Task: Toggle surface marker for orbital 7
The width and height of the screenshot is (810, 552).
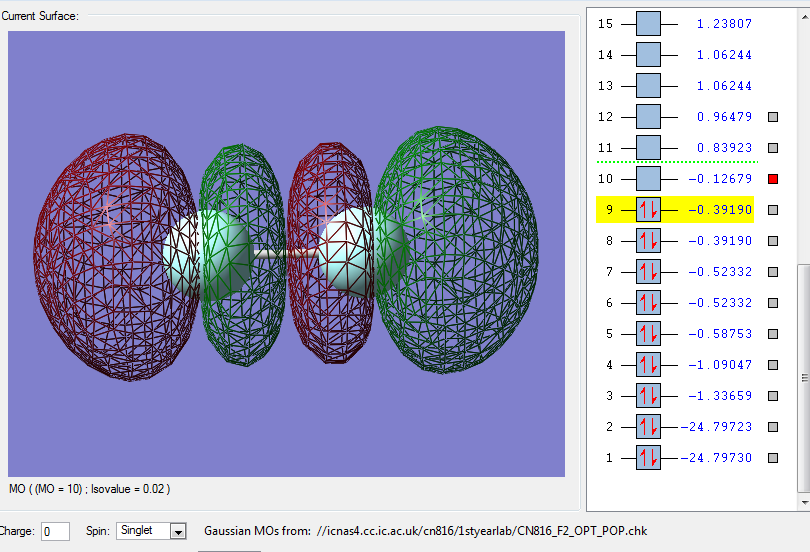Action: 773,272
